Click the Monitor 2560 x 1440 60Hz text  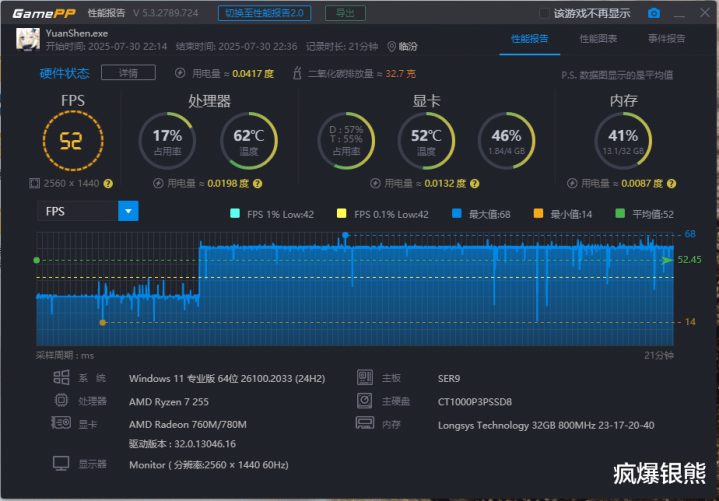coord(209,465)
